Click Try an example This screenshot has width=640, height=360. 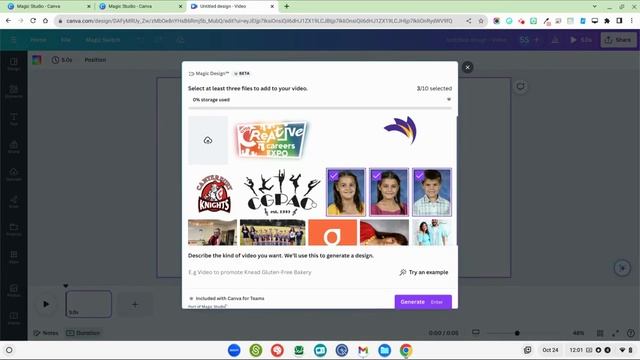coord(424,272)
